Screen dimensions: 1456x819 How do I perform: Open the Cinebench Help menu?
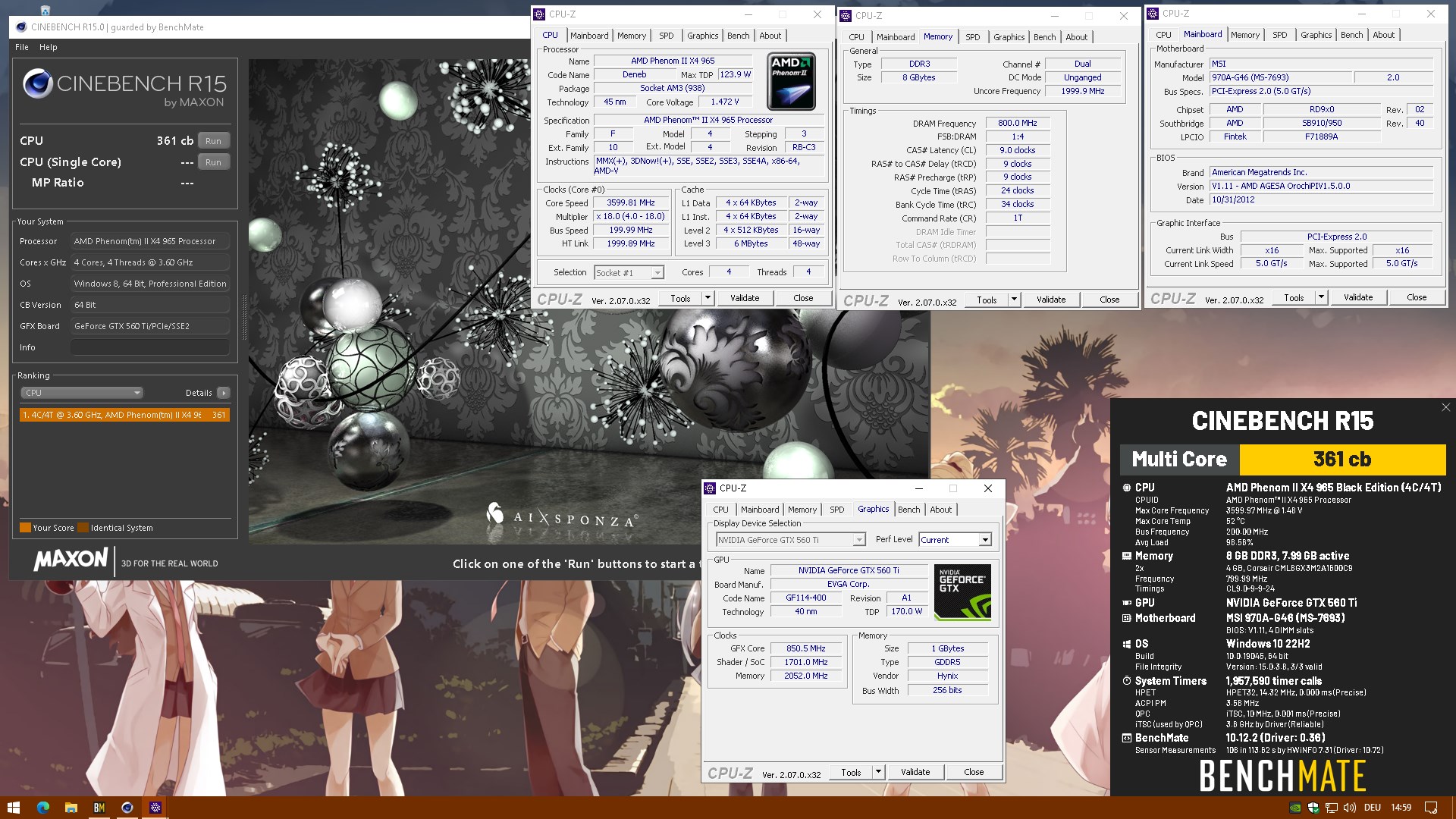click(49, 47)
